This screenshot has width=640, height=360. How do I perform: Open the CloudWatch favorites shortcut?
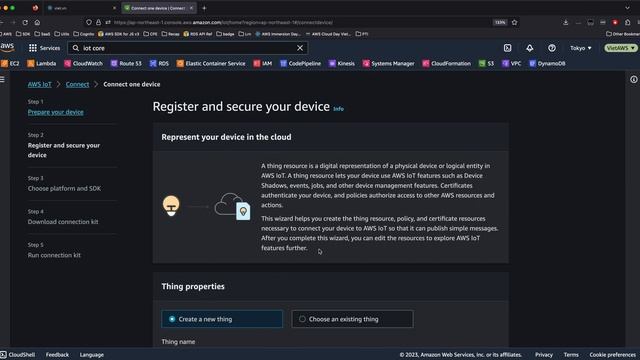pos(84,64)
